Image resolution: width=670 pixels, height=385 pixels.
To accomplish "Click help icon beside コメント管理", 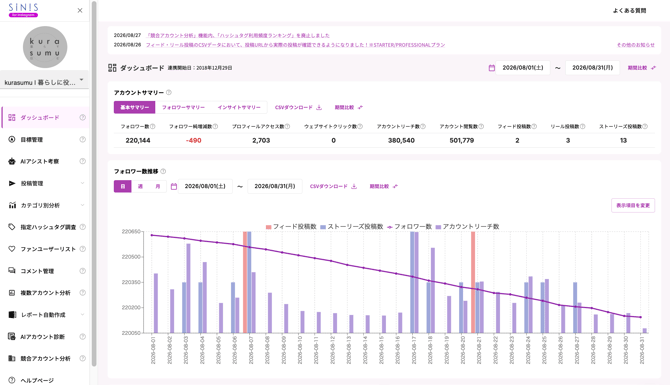I will coord(82,270).
